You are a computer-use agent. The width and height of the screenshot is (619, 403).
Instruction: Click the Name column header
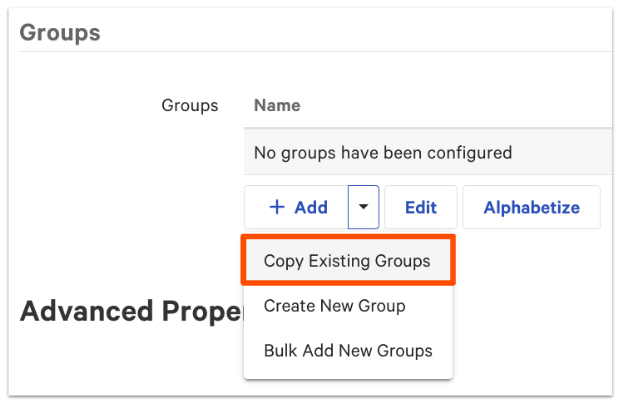coord(277,105)
